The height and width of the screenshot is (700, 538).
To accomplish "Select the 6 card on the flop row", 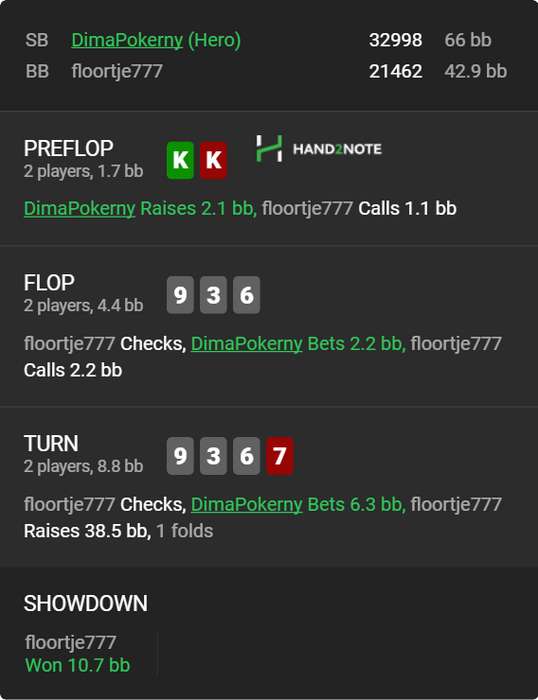I will point(246,295).
